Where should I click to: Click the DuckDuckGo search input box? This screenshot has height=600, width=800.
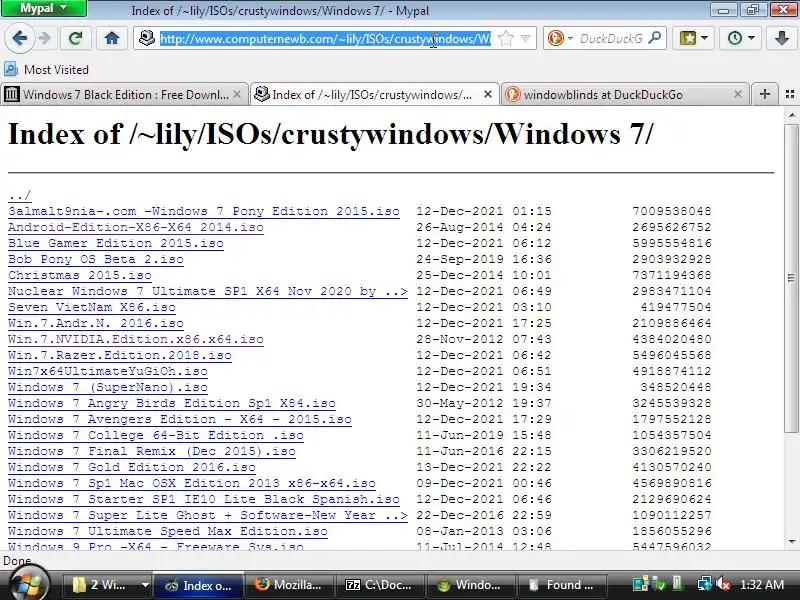point(611,38)
